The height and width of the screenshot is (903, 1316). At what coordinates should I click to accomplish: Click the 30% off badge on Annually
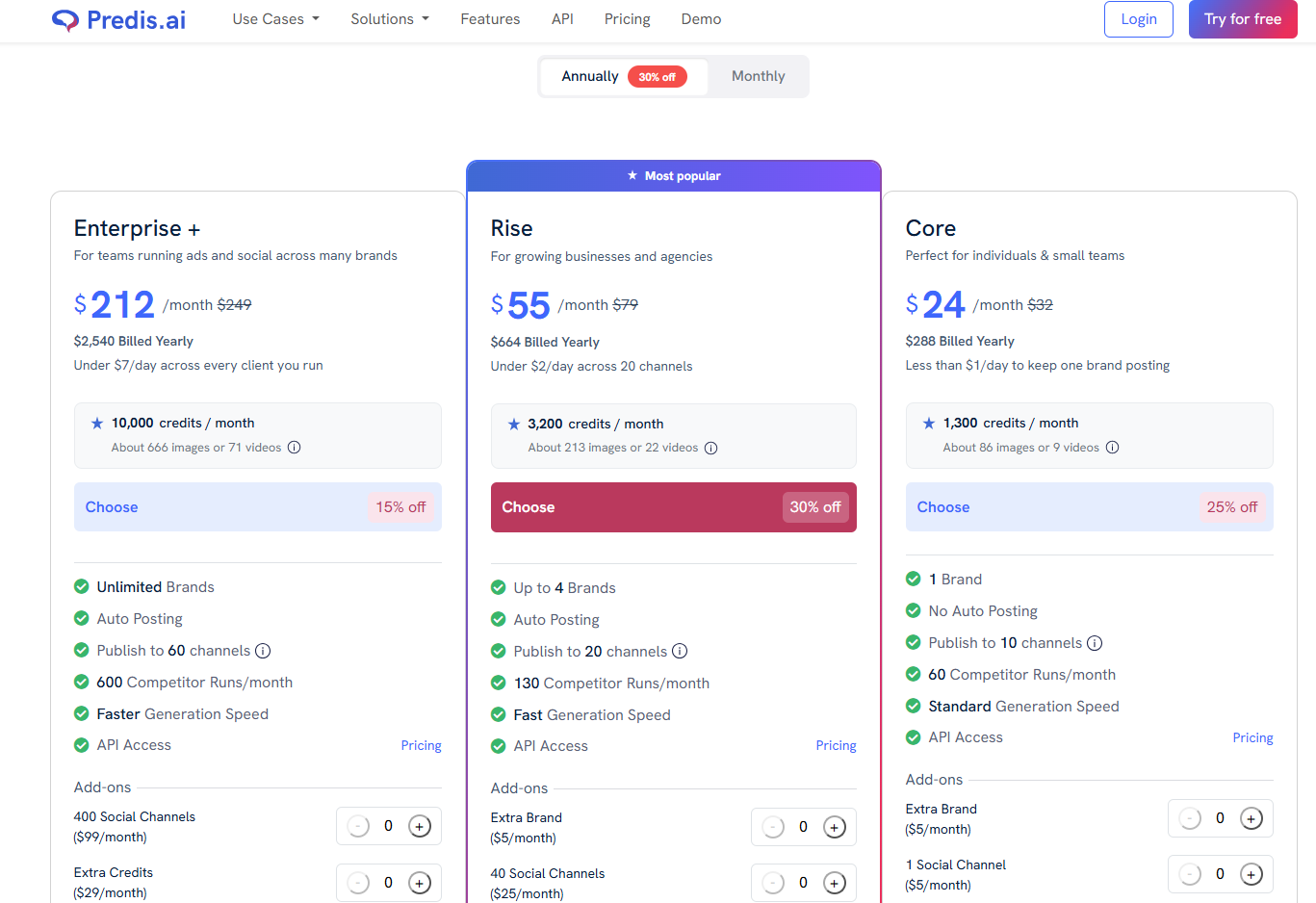[658, 77]
